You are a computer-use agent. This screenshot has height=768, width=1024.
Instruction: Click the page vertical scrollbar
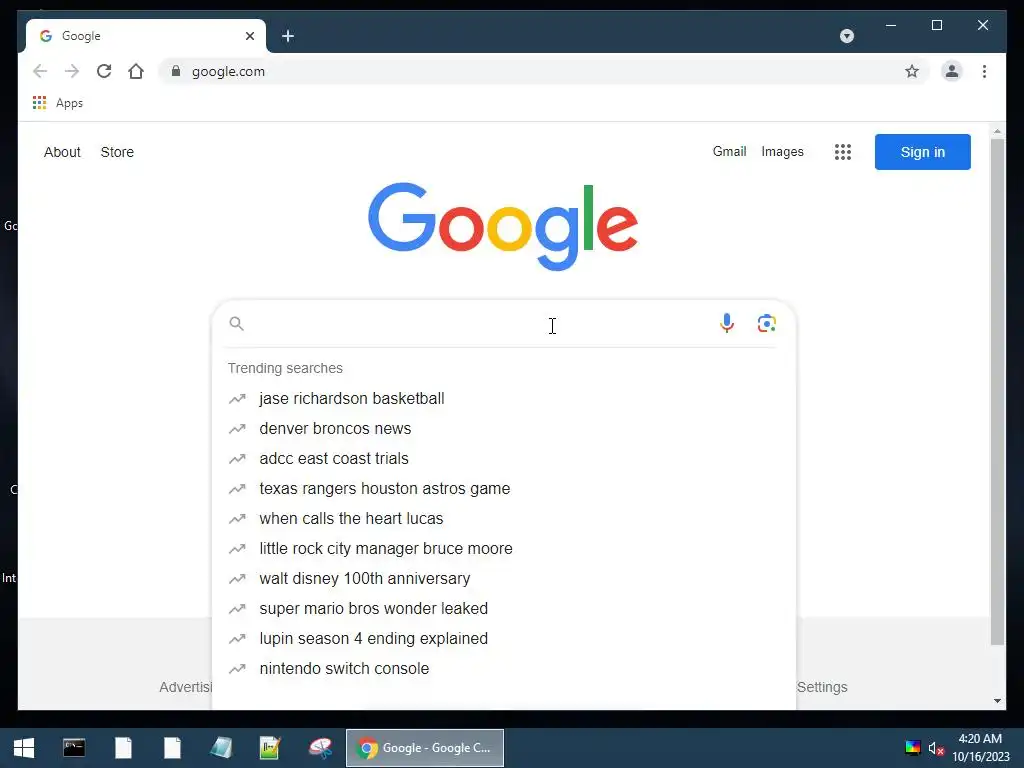(x=997, y=392)
